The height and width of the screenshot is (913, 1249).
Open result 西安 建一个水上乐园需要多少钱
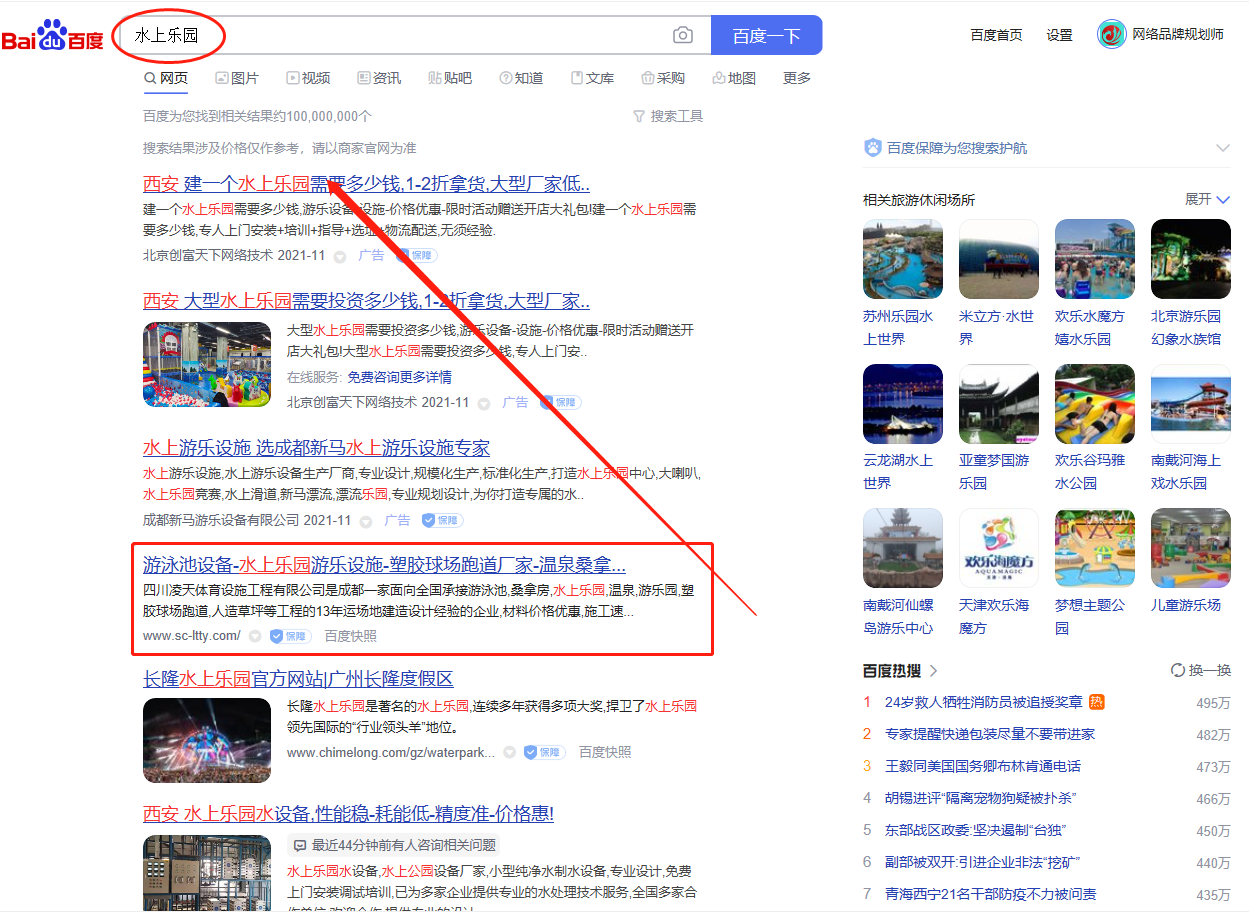(366, 184)
